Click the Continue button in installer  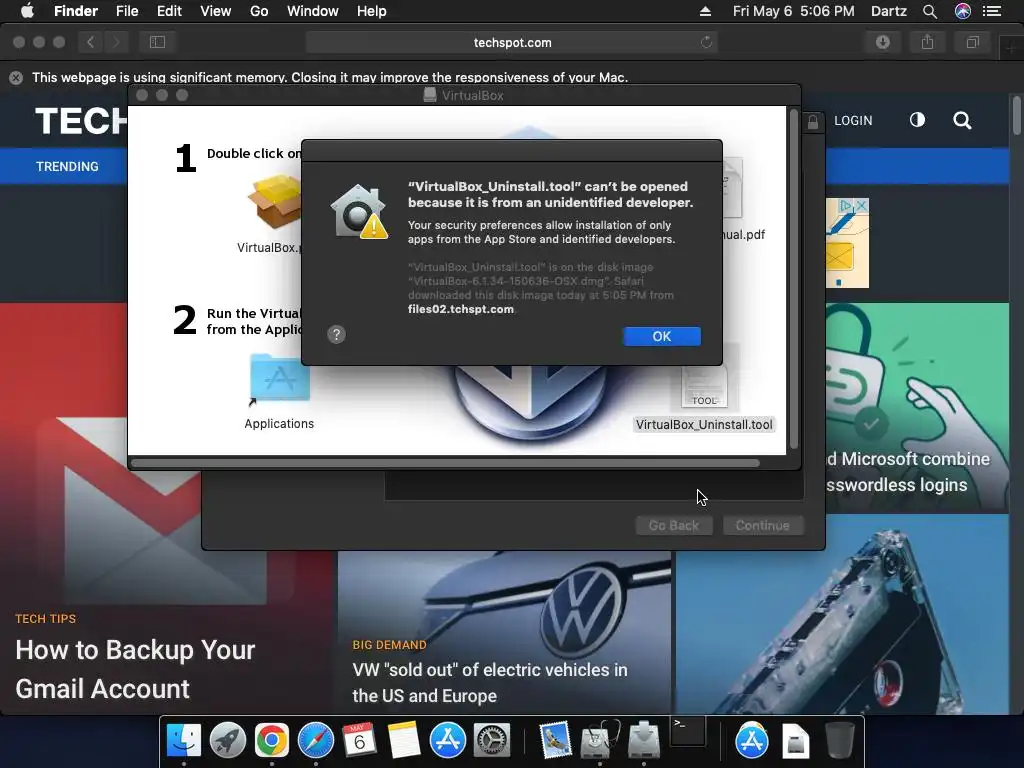763,526
